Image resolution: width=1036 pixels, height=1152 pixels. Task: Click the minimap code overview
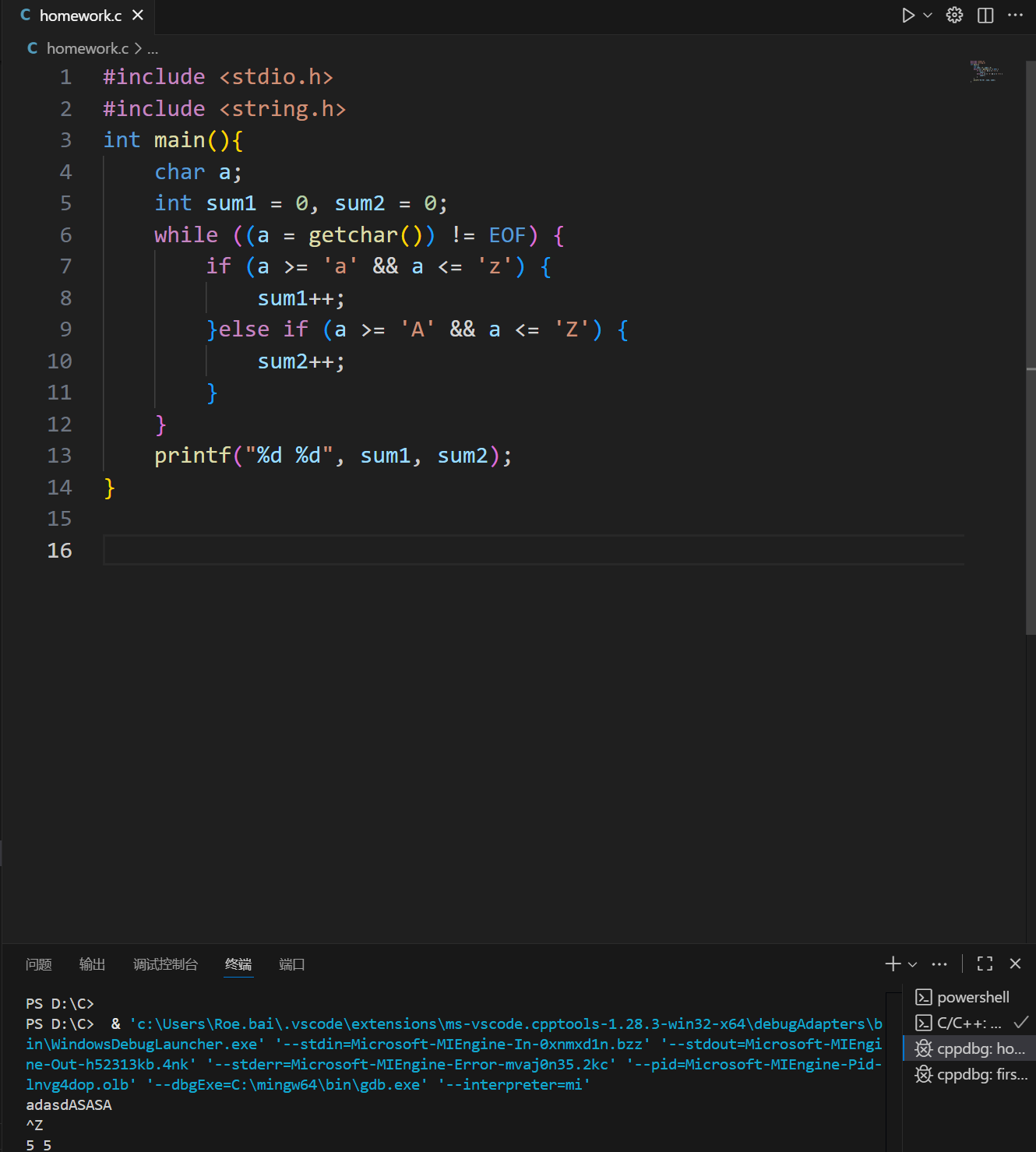coord(986,71)
